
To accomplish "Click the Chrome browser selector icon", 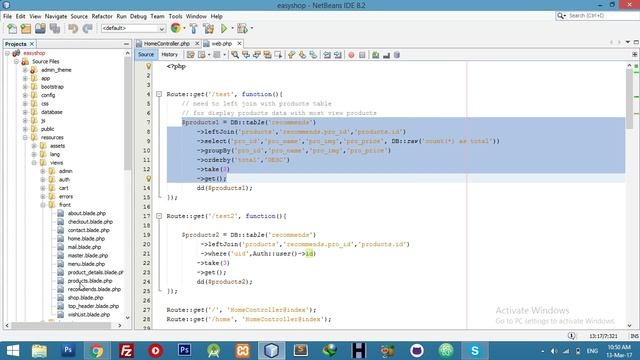I will (x=176, y=28).
